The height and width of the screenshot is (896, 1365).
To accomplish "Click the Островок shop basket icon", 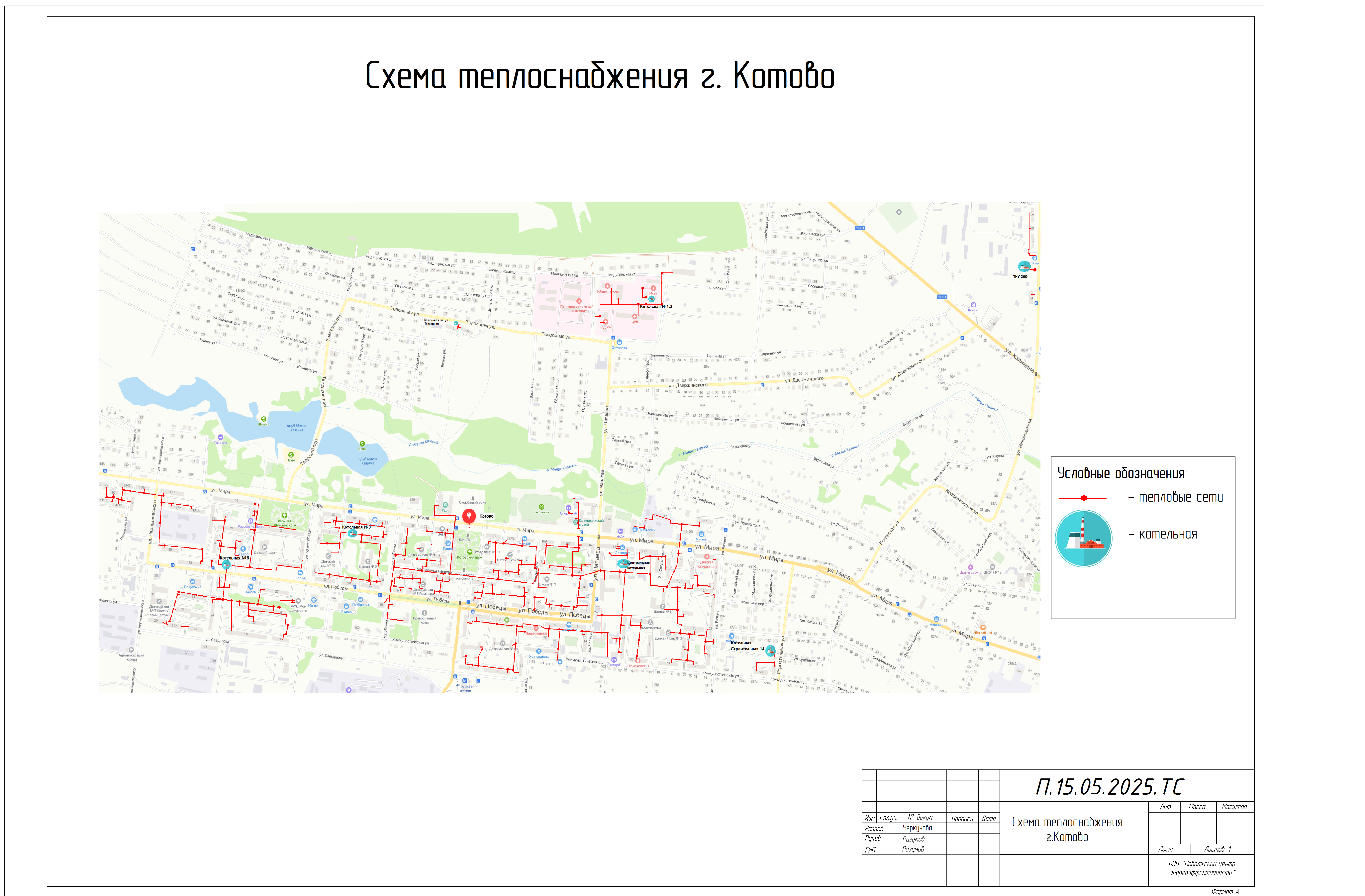I will point(619,343).
